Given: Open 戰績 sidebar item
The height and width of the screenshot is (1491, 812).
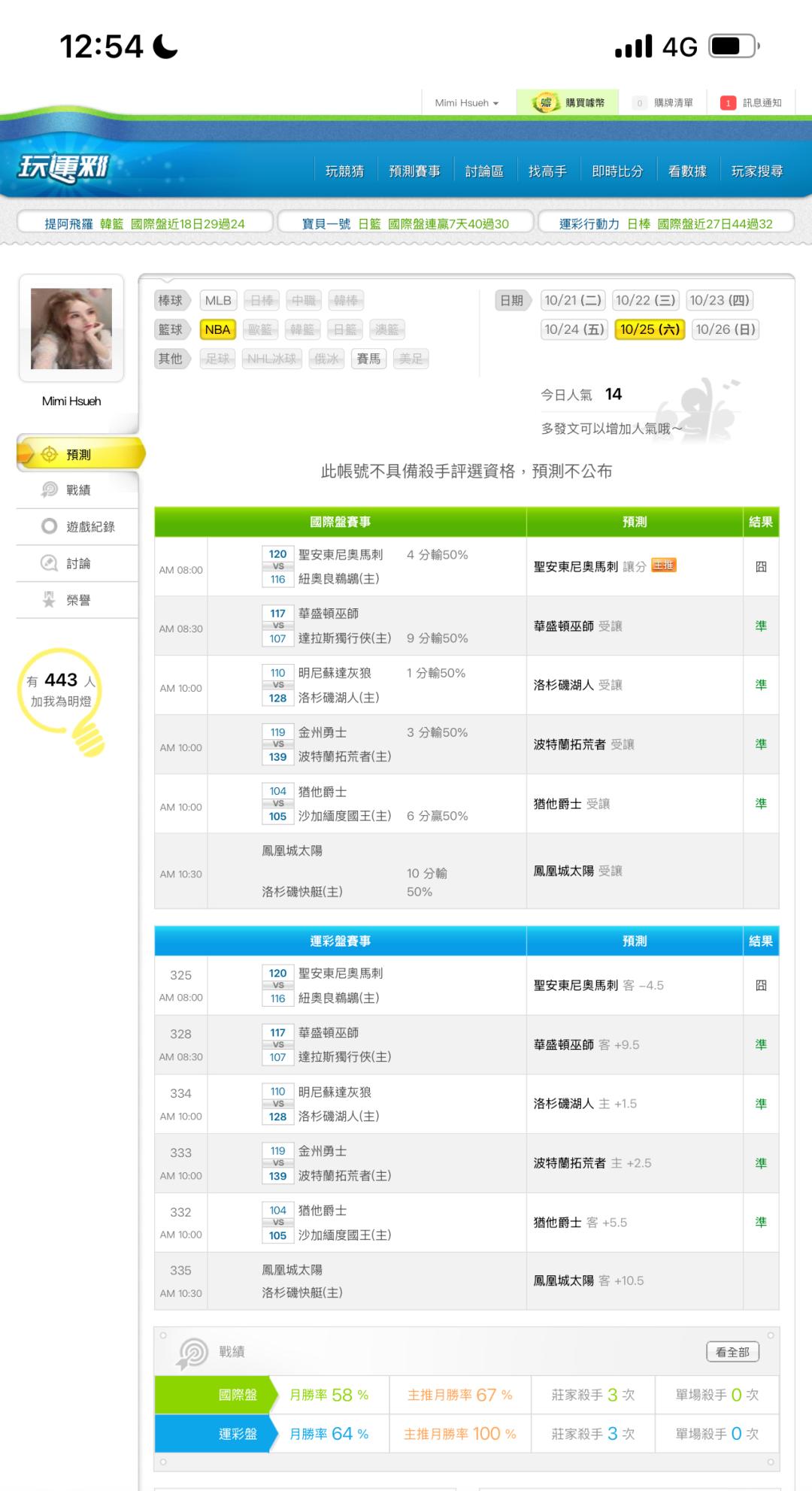Looking at the screenshot, I should [77, 490].
